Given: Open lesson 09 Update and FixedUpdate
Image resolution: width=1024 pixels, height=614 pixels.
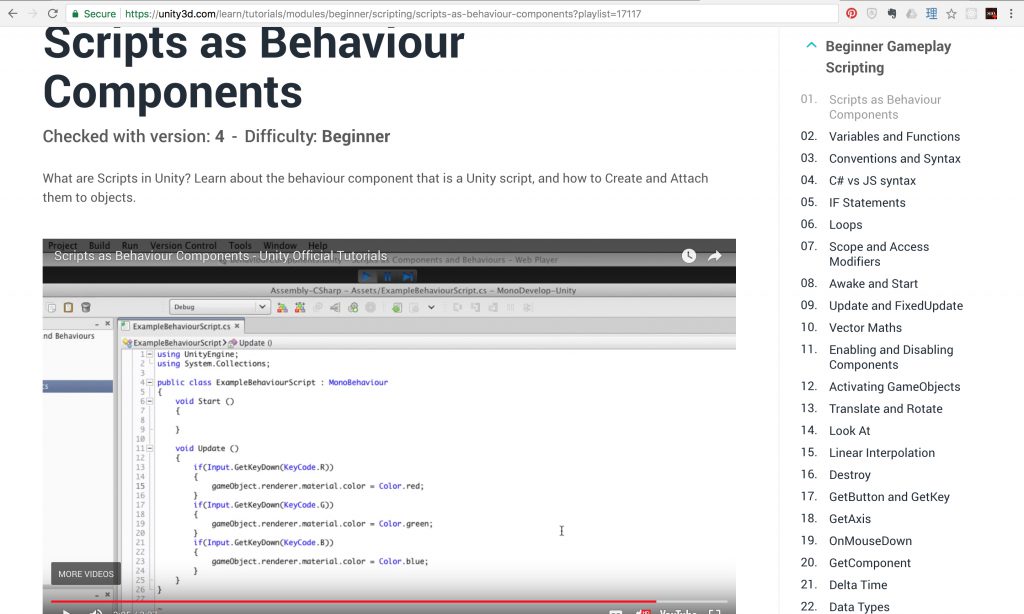Looking at the screenshot, I should [x=895, y=306].
